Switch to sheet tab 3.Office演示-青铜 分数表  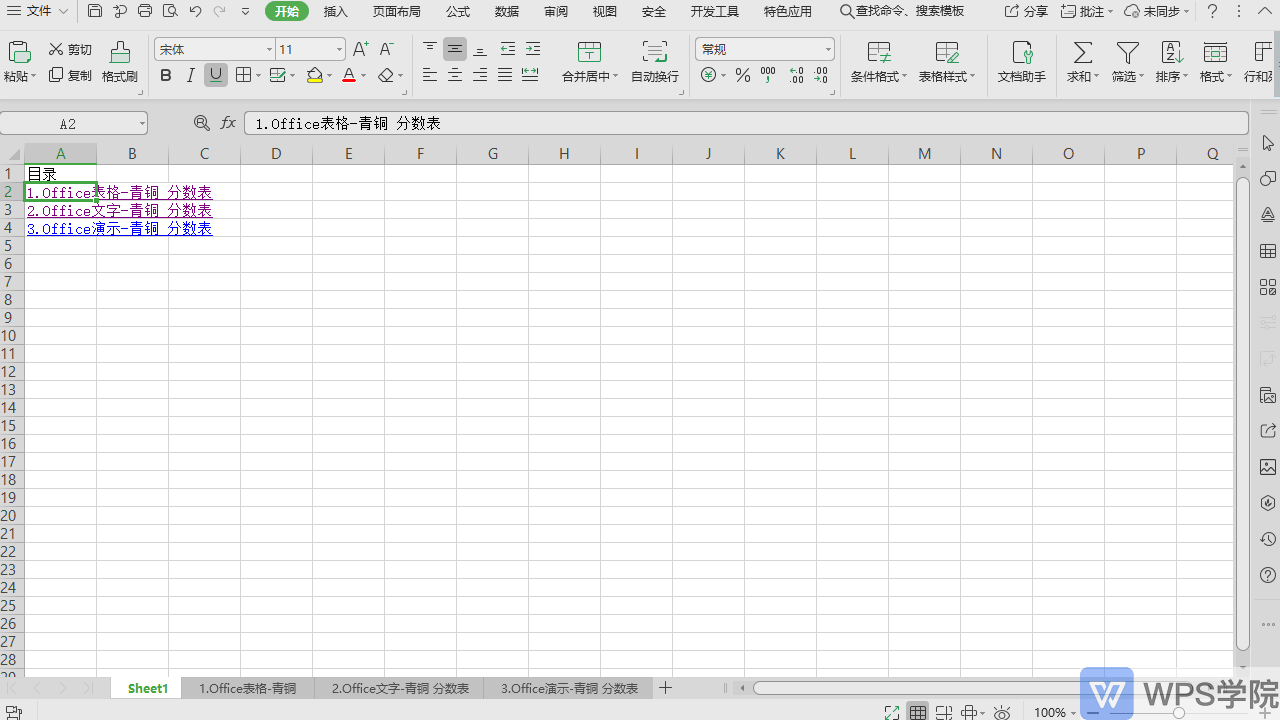point(569,688)
